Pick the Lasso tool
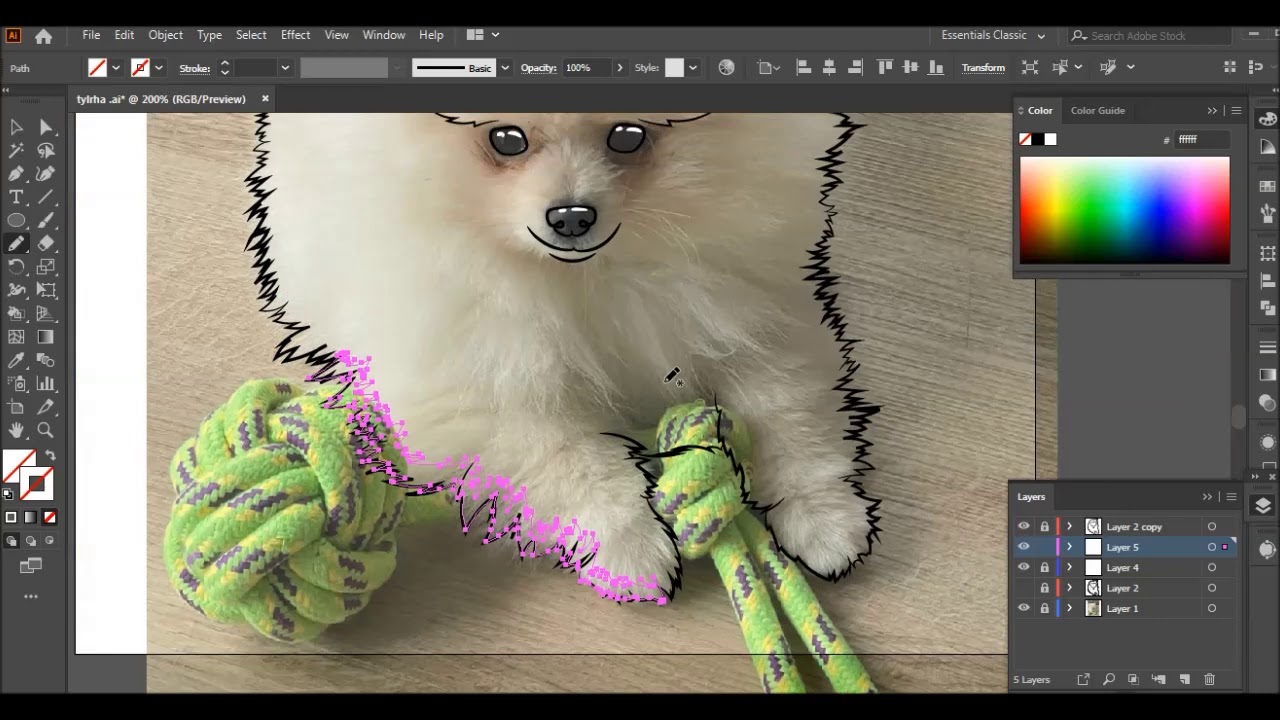This screenshot has height=720, width=1280. 46,150
